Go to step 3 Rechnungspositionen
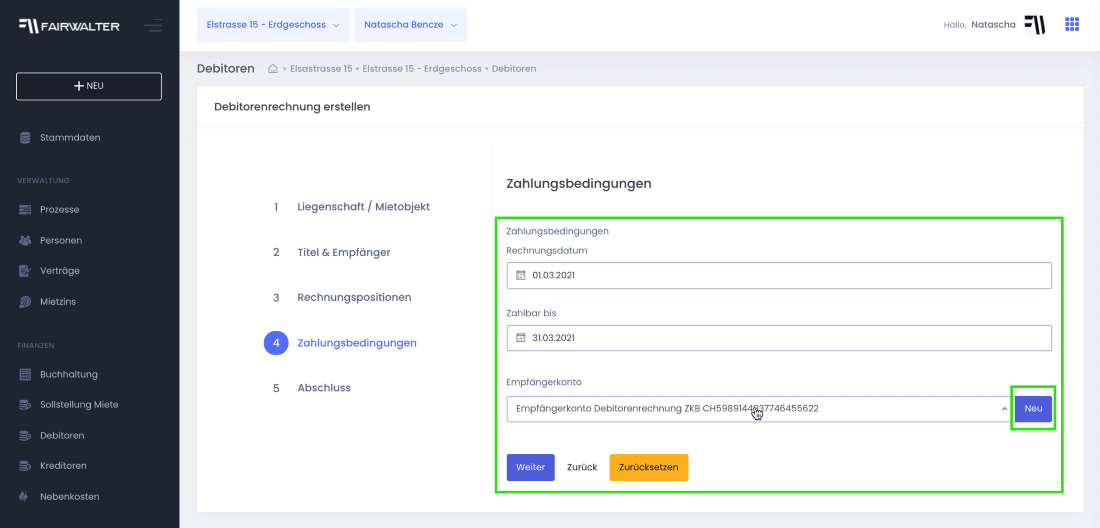The height and width of the screenshot is (528, 1100). pyautogui.click(x=354, y=298)
